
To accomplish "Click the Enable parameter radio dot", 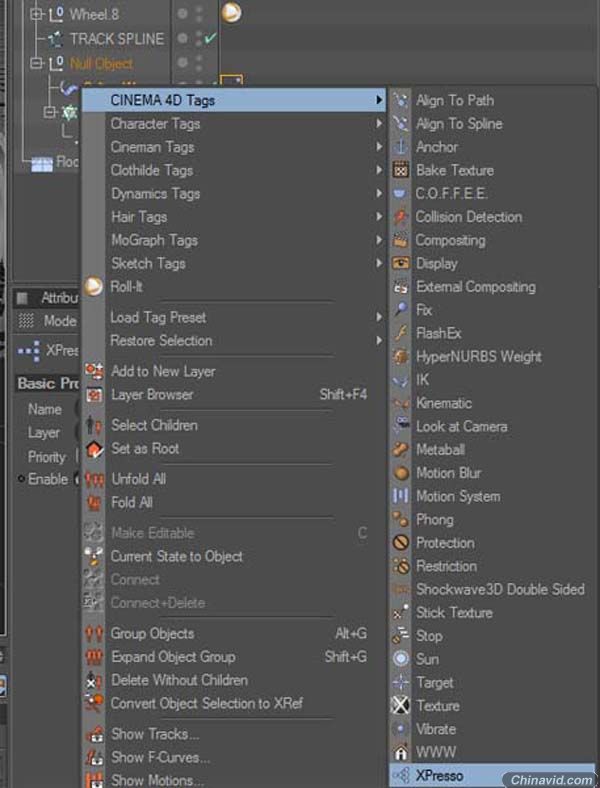I will pos(21,479).
